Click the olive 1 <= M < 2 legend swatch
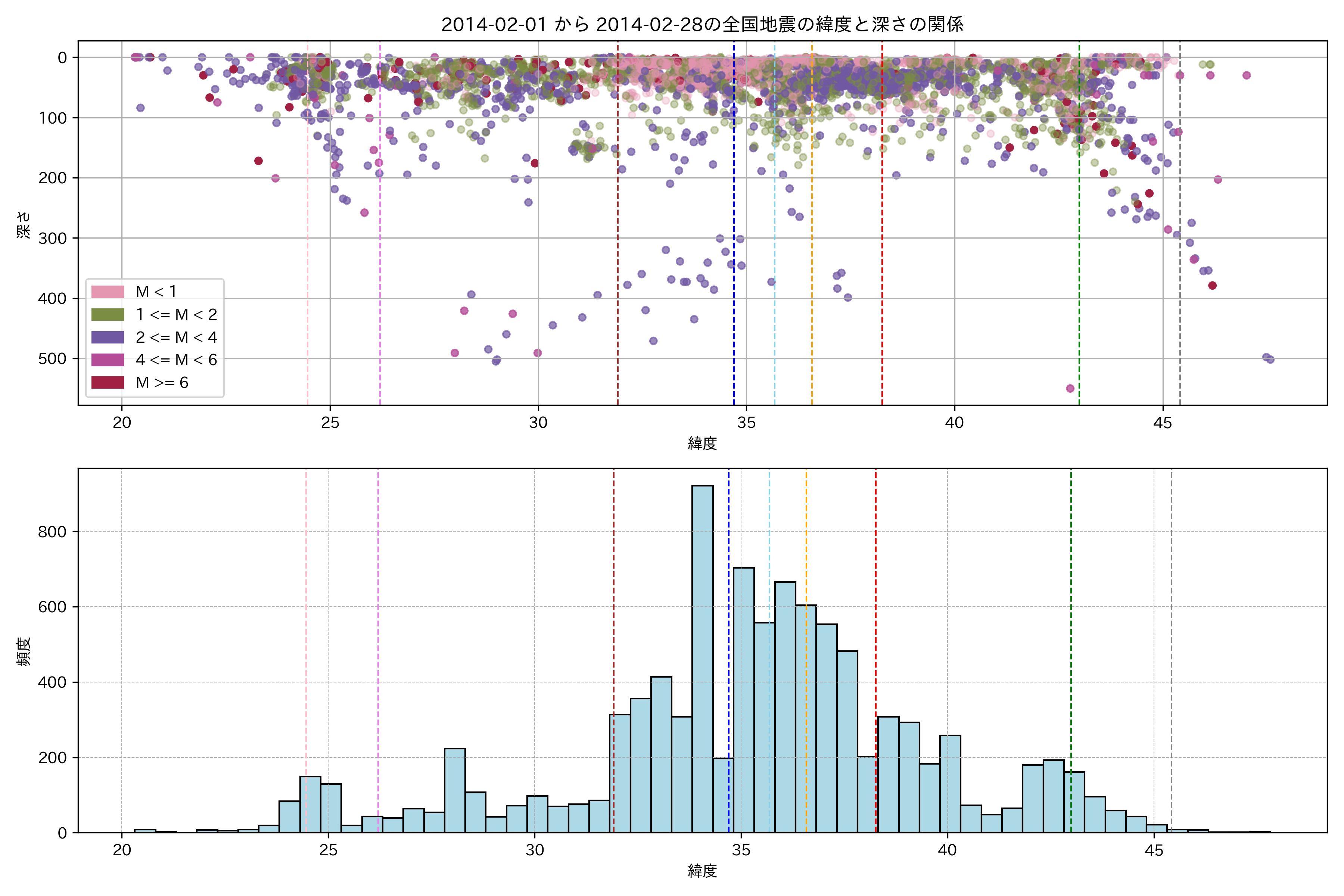The image size is (1344, 896). tap(108, 314)
